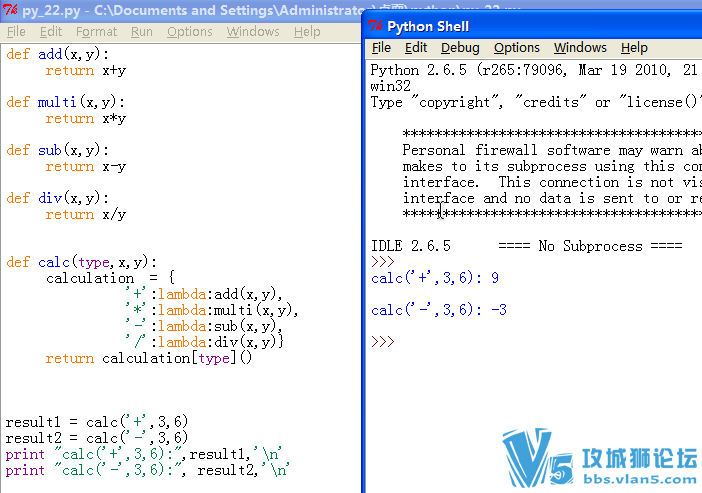The width and height of the screenshot is (702, 493).
Task: Click the 'calculation = {' line
Action: tap(111, 278)
